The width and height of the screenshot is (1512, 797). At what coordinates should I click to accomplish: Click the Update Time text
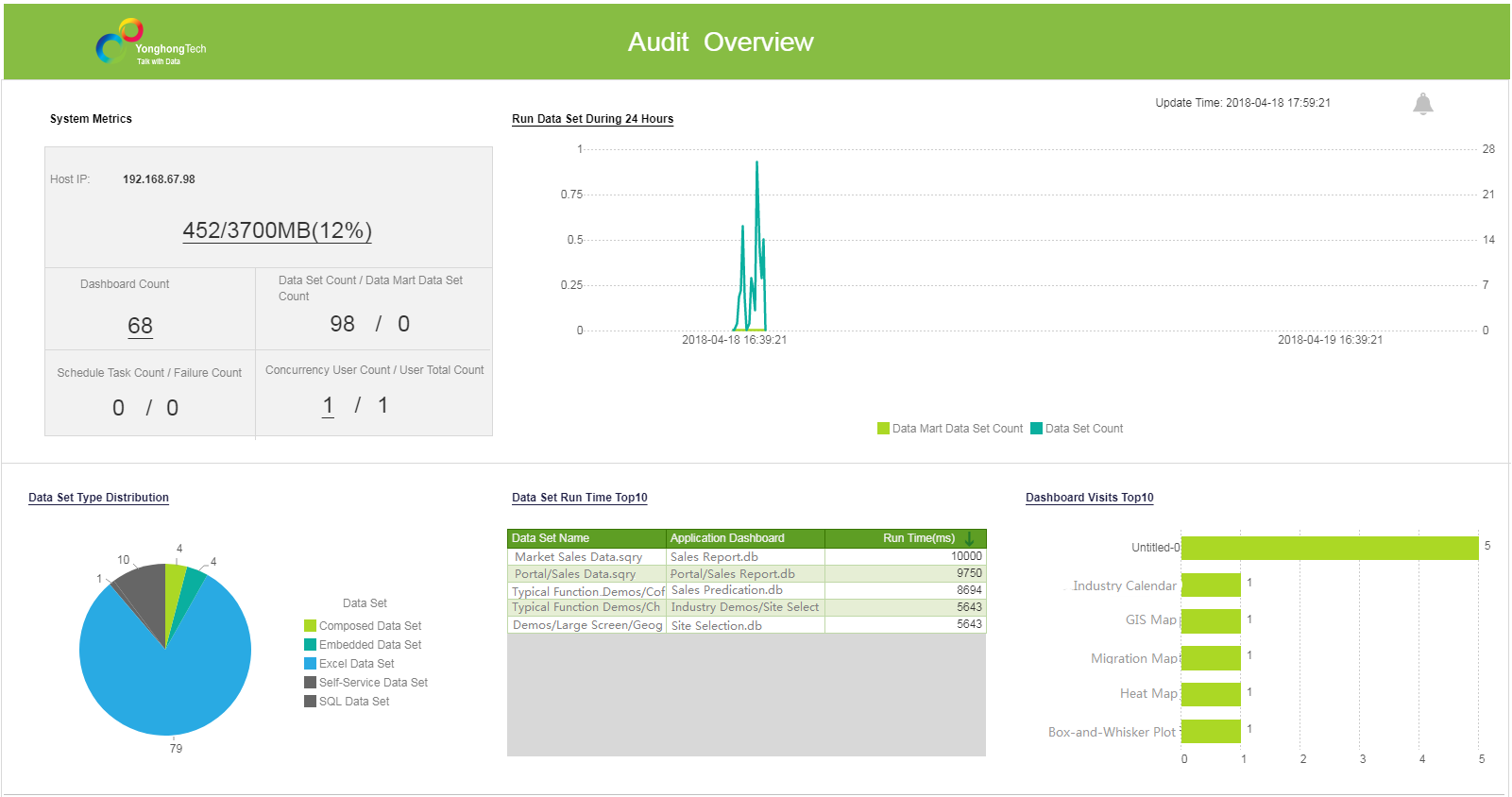[1243, 103]
